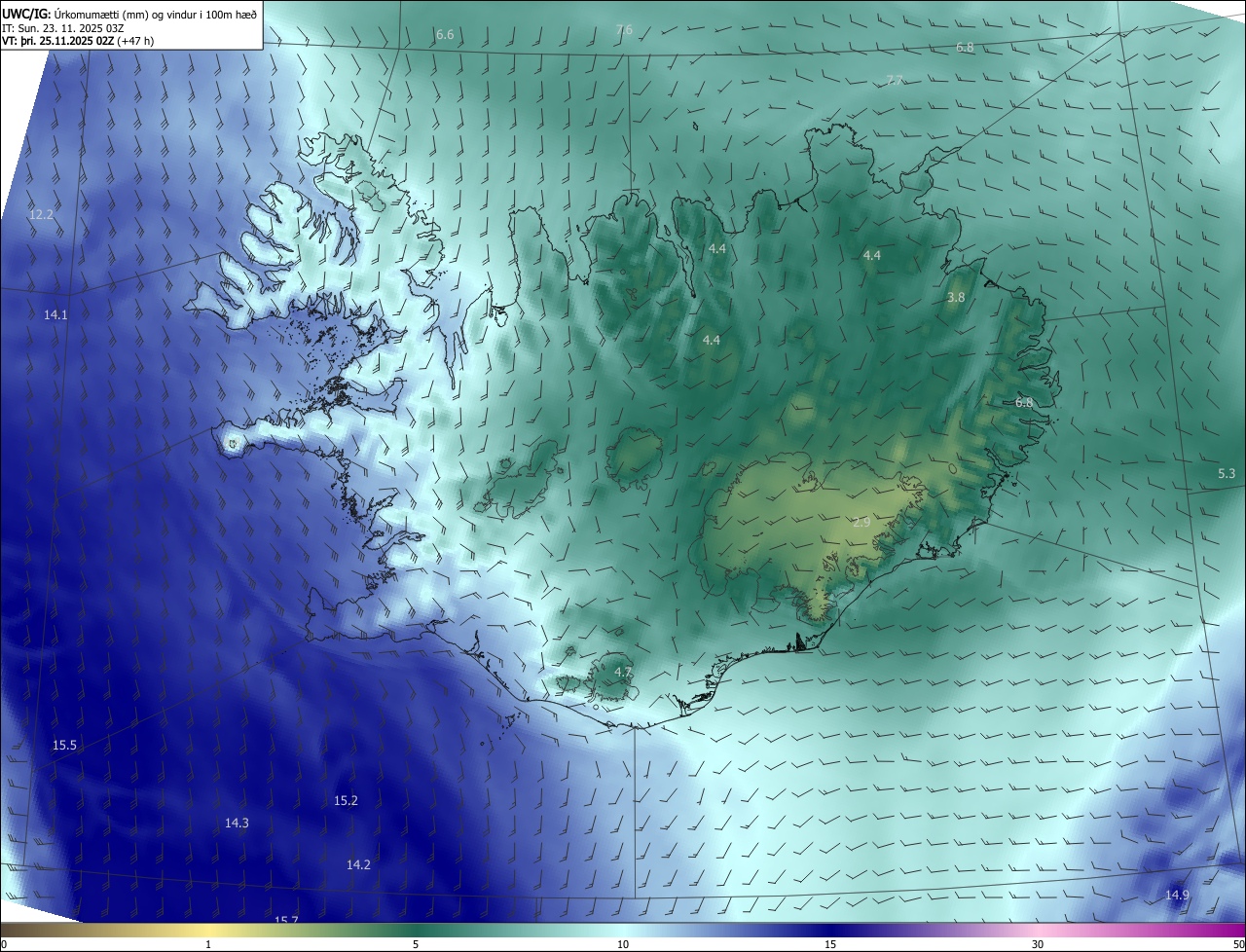Click the 12.2 value label on the map

pos(41,214)
